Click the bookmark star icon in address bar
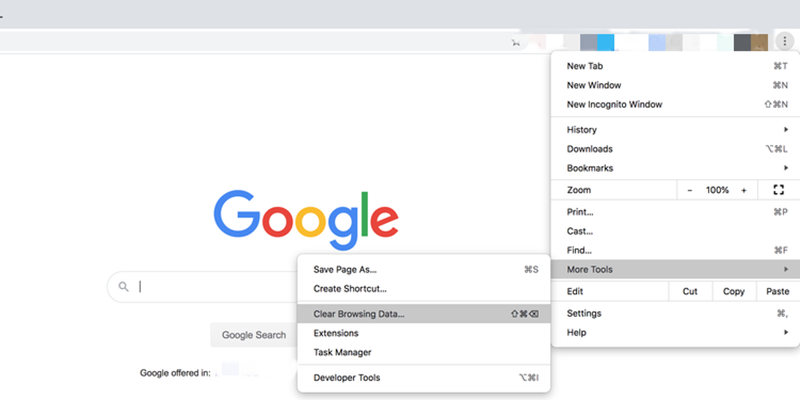Screen dimensions: 800x400 pyautogui.click(x=516, y=43)
